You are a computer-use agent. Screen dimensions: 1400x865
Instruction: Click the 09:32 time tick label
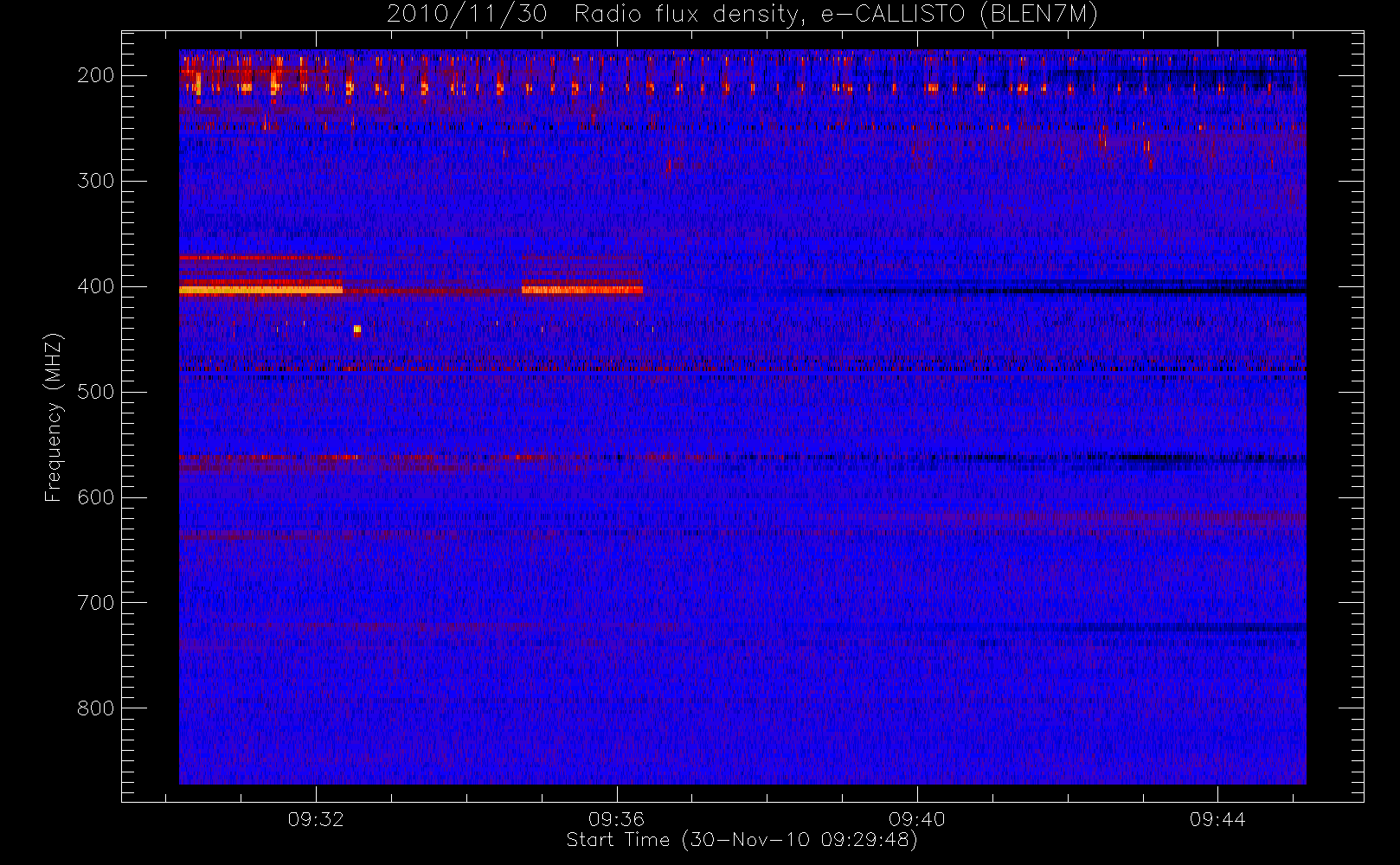[316, 819]
